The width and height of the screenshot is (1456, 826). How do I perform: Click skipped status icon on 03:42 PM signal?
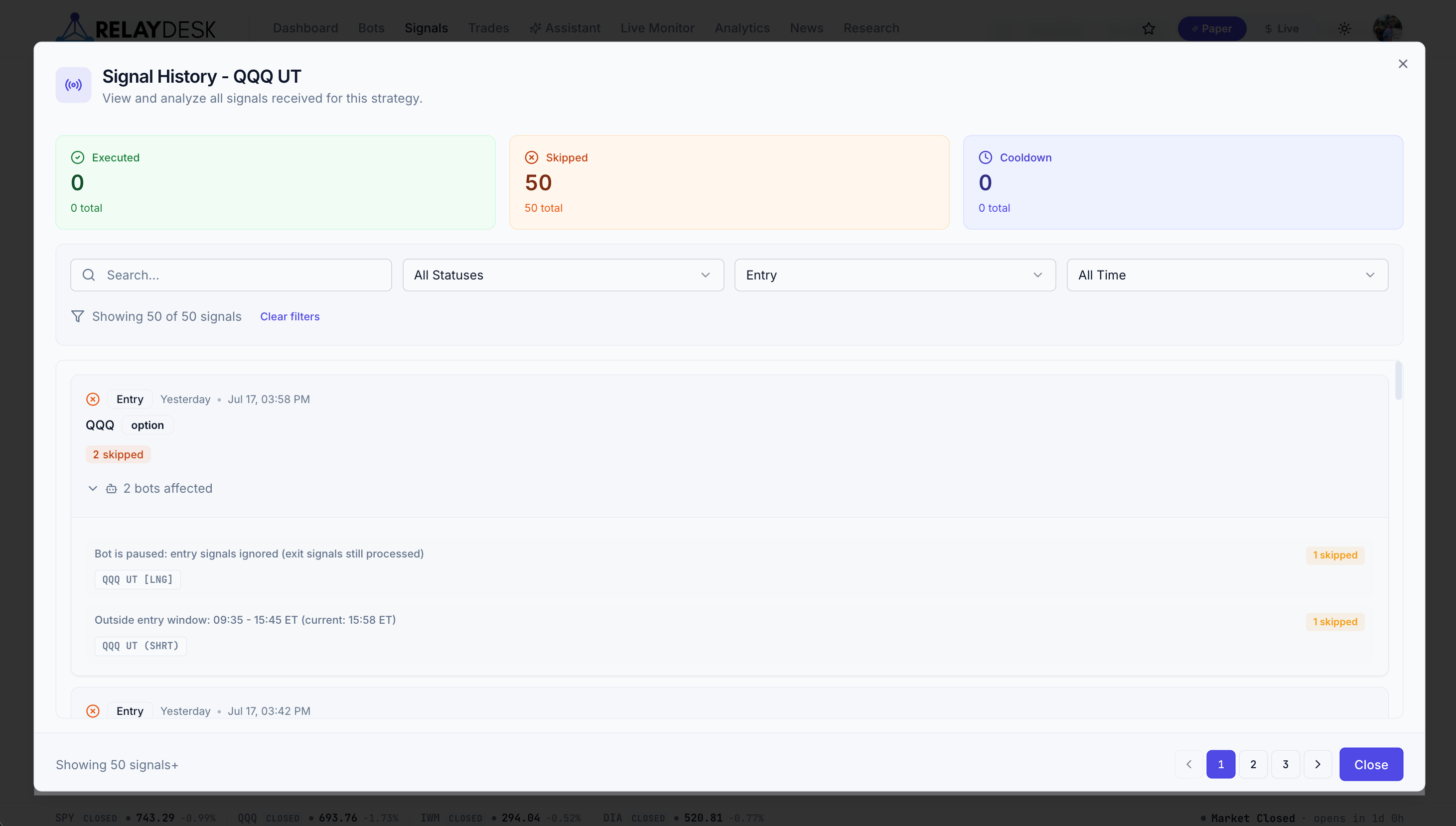pyautogui.click(x=93, y=711)
